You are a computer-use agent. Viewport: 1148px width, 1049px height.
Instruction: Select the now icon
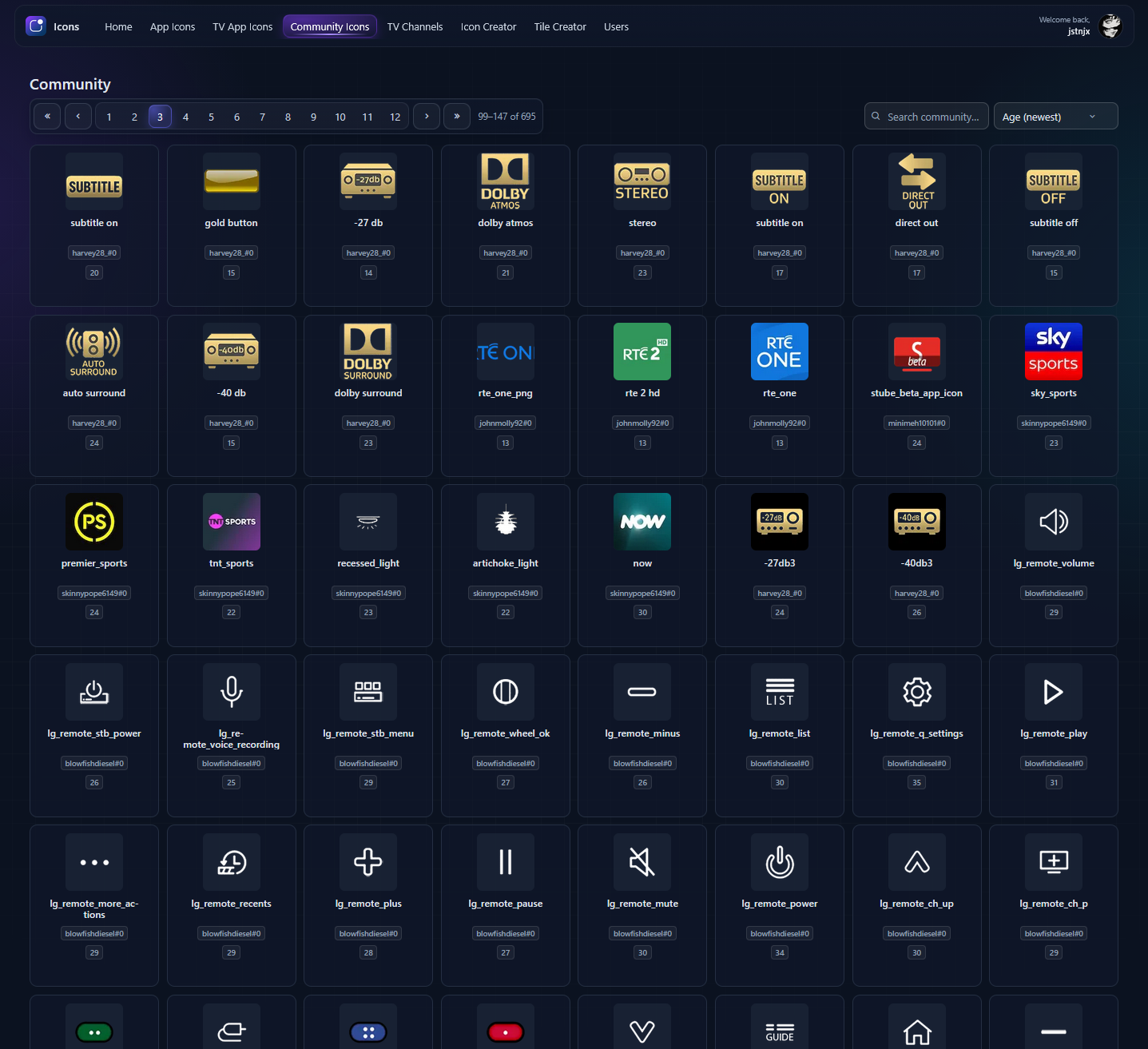642,522
